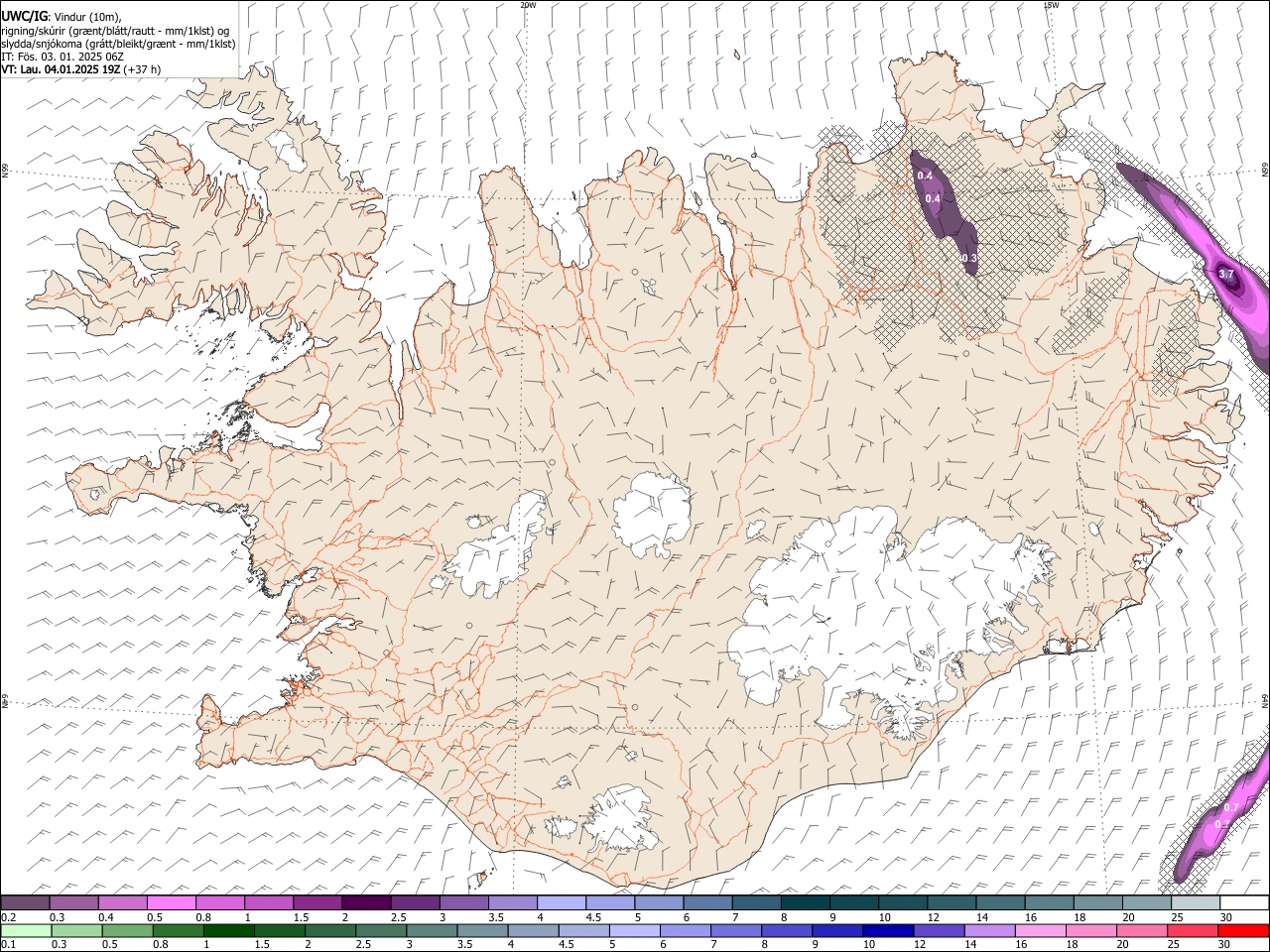Click the UWC/IG title text

point(24,16)
